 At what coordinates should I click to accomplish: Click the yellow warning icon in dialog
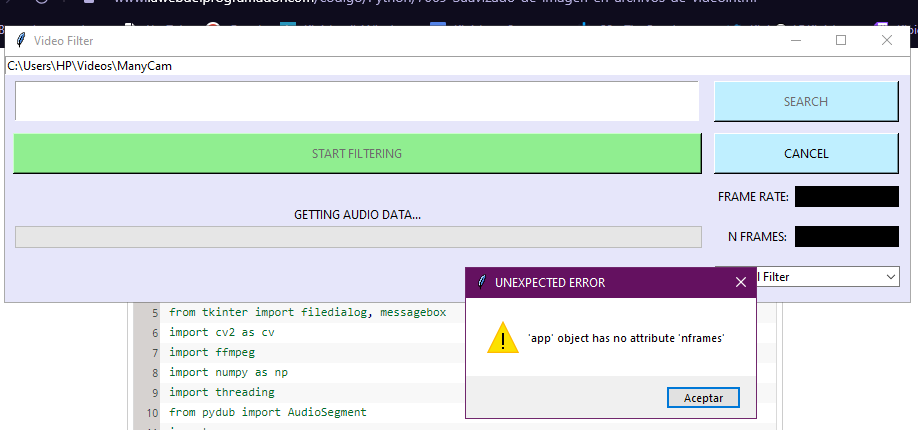click(x=503, y=338)
